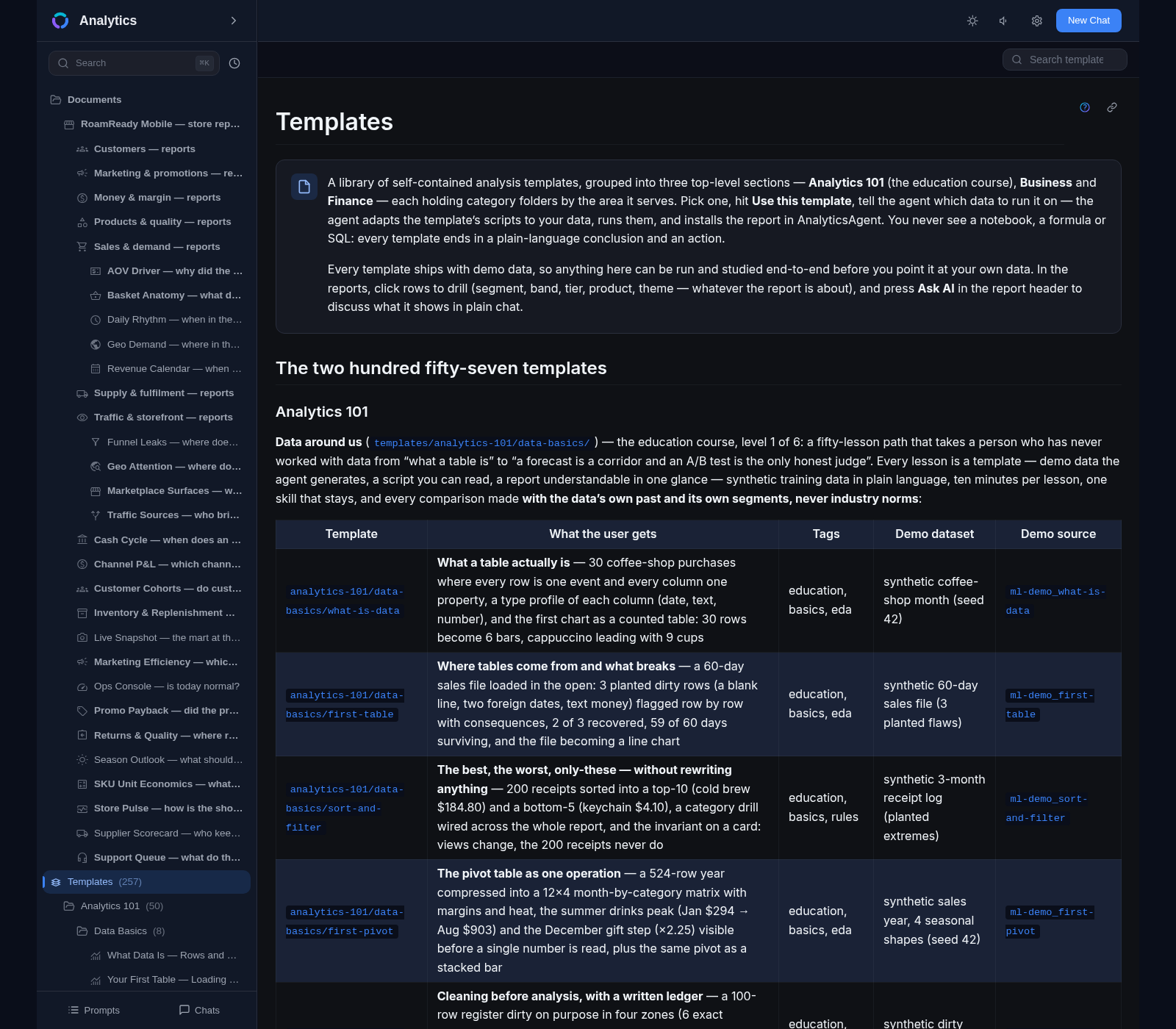This screenshot has width=1176, height=1029.
Task: Open ml-demo_sort-and-filter demo source
Action: 1047,808
